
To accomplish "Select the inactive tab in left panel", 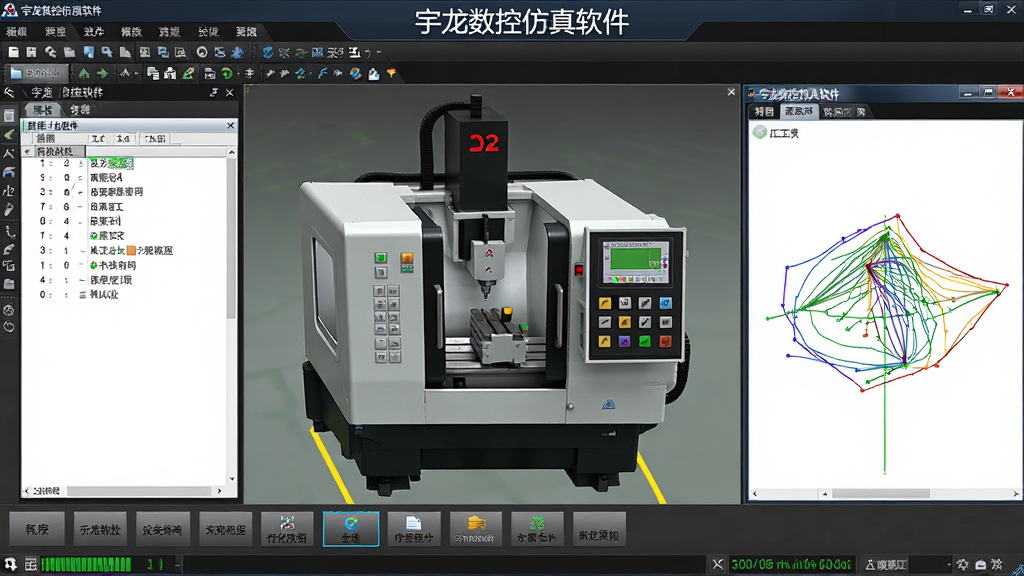I will (x=80, y=110).
